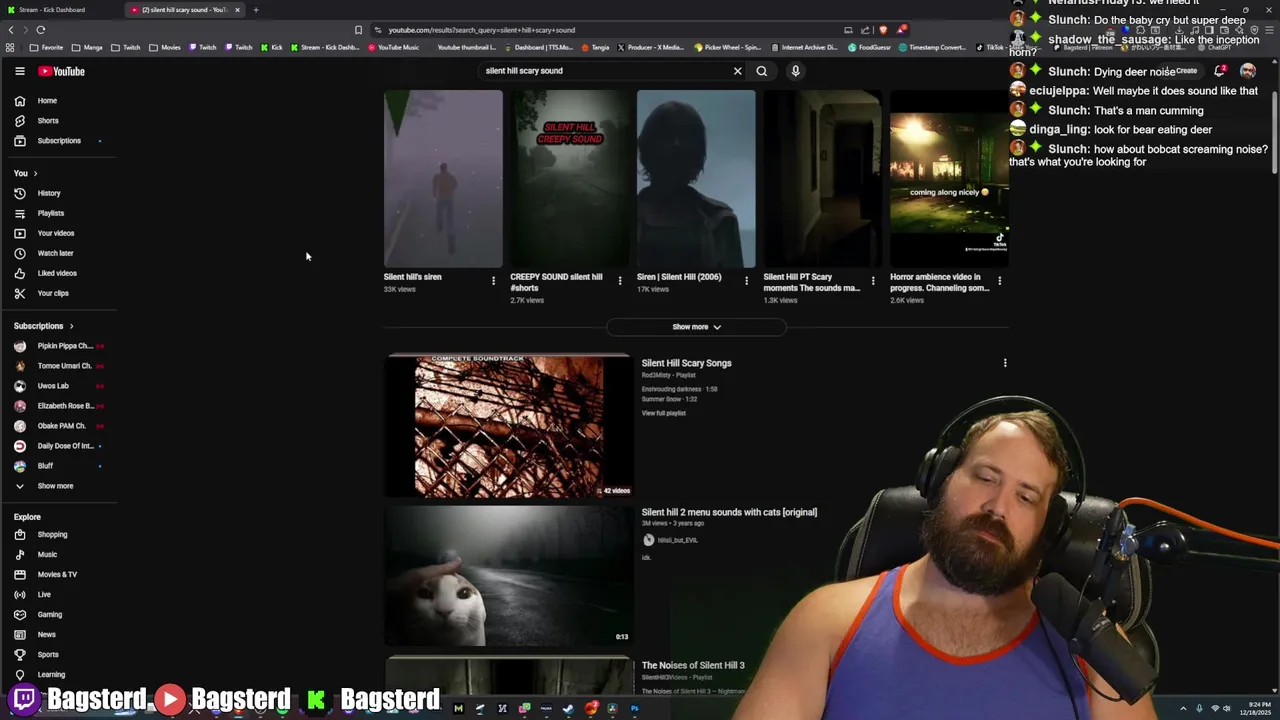Screen dimensions: 1280x720
Task: Open options for Horror ambience video short
Action: [x=999, y=281]
